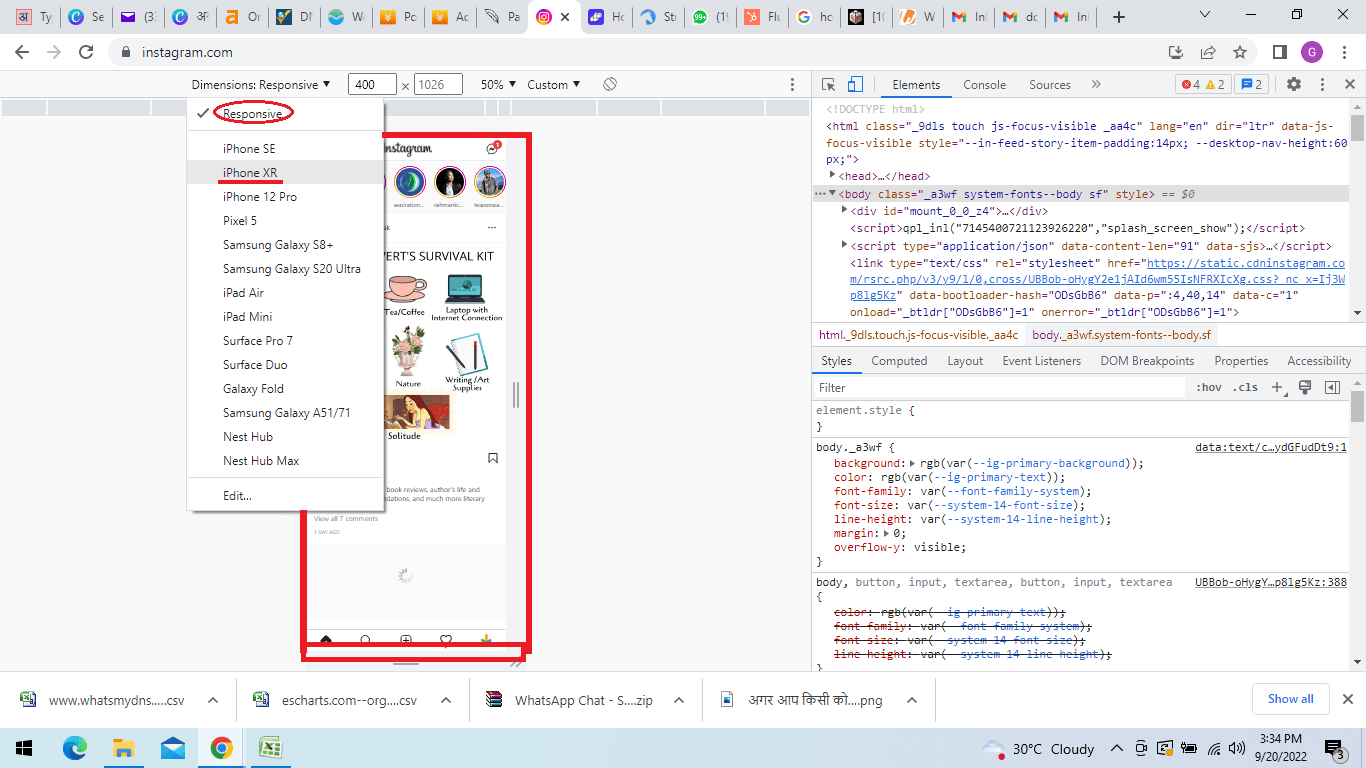Image resolution: width=1366 pixels, height=768 pixels.
Task: Open chevron menu for WhatsApp Chat zip download
Action: (678, 700)
